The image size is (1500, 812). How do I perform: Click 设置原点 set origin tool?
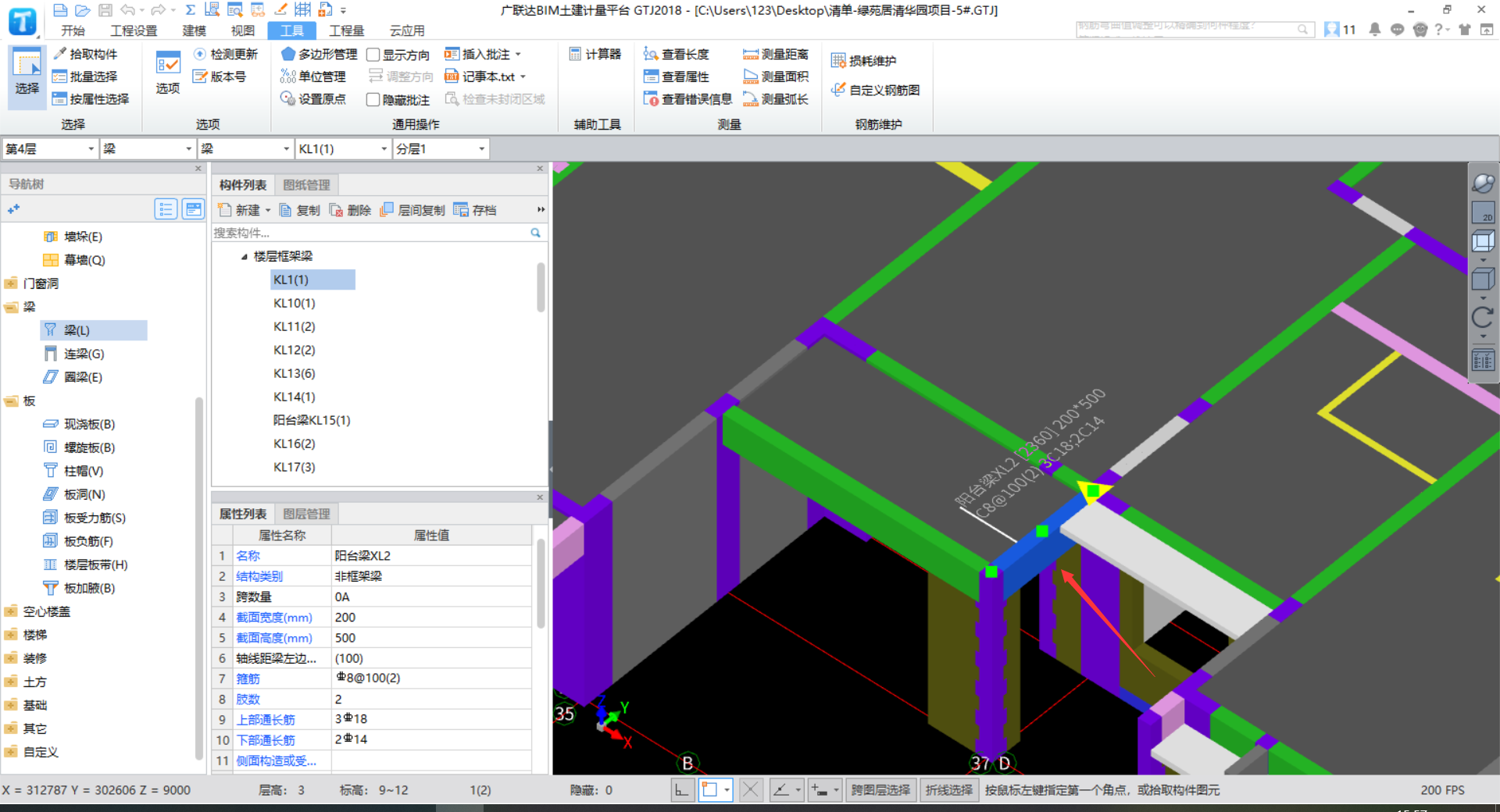pyautogui.click(x=312, y=99)
